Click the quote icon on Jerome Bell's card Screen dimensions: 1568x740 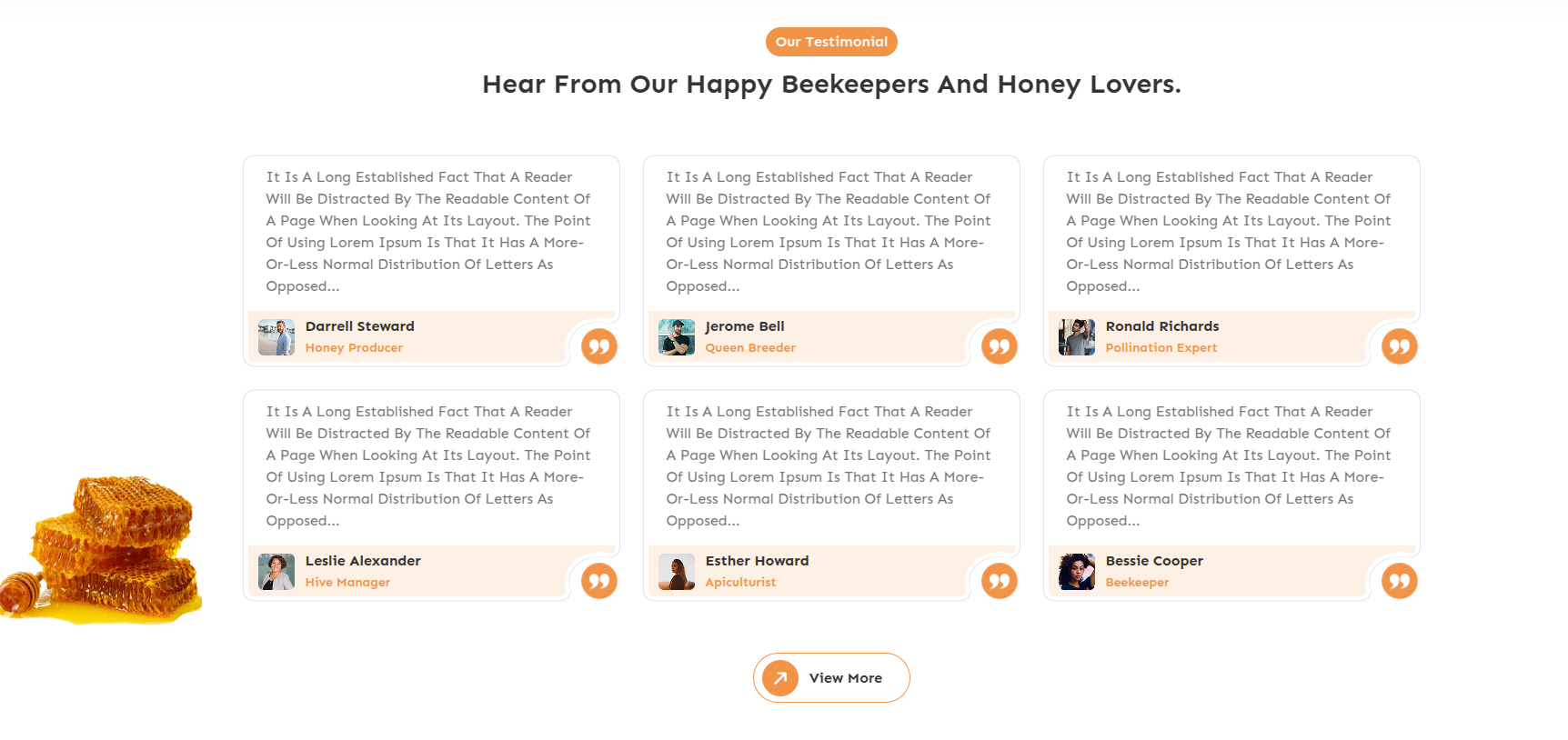point(1000,346)
